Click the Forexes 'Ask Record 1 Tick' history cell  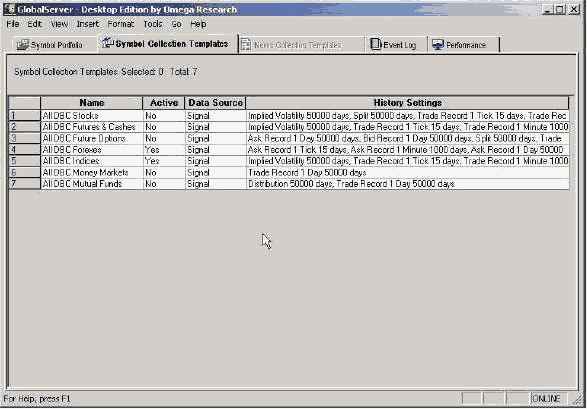pos(407,150)
